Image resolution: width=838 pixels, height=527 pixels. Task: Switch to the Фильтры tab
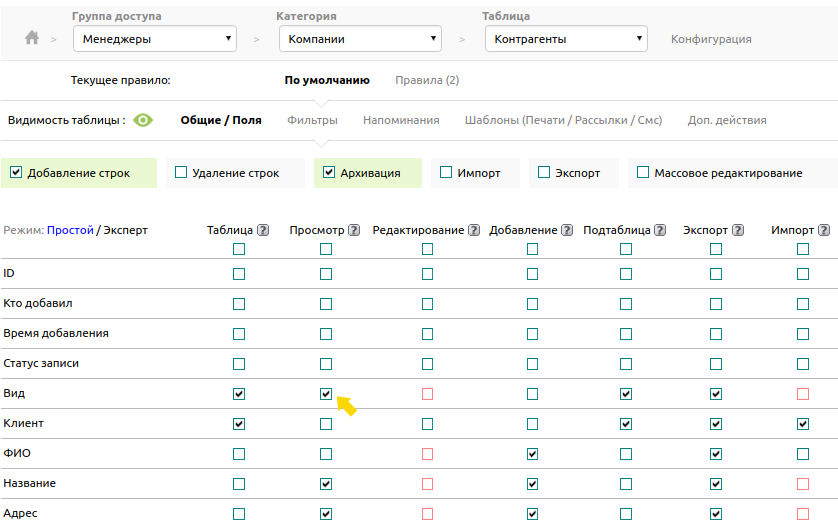[312, 120]
